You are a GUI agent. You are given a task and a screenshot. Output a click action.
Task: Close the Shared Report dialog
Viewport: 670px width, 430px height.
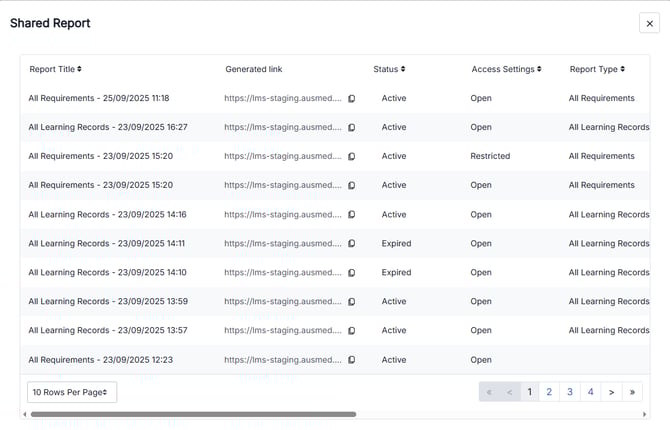(x=649, y=23)
